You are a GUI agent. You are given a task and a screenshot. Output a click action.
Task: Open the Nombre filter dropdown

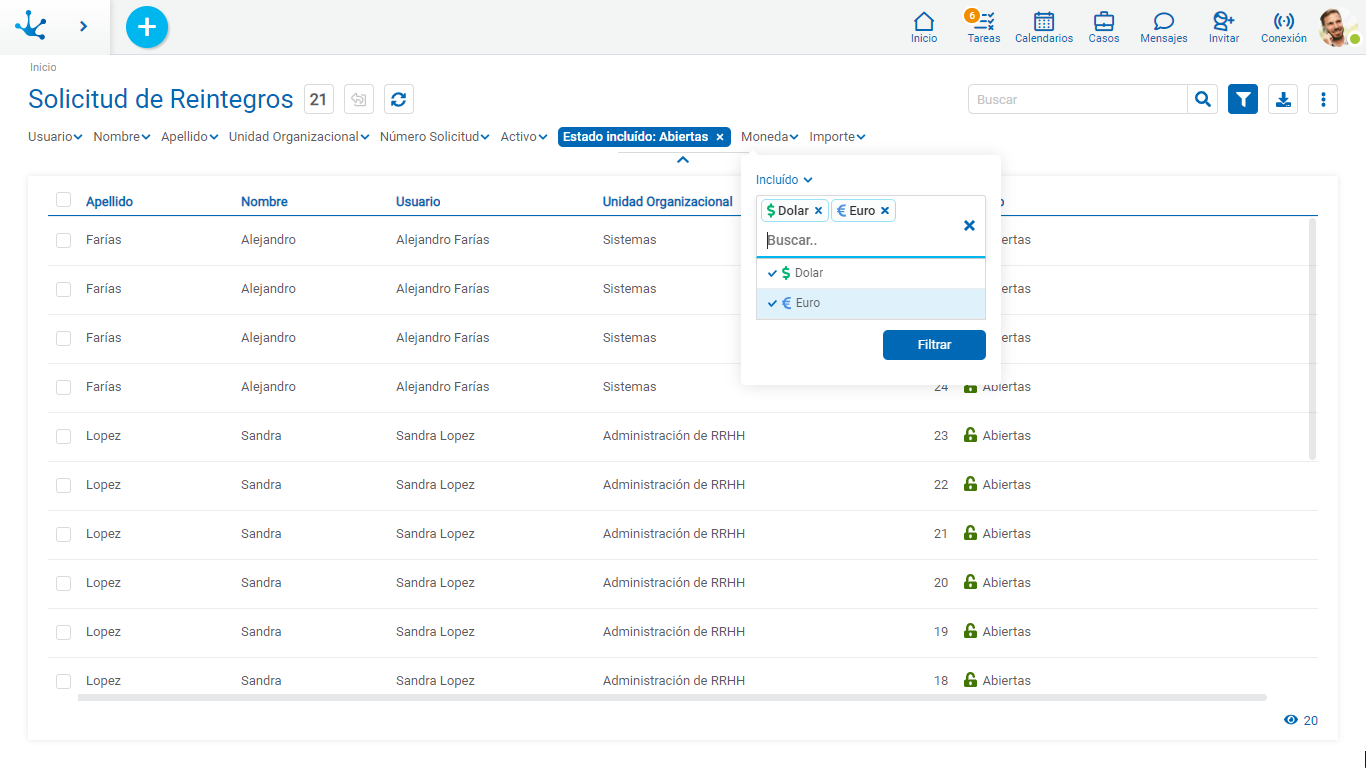click(x=122, y=137)
